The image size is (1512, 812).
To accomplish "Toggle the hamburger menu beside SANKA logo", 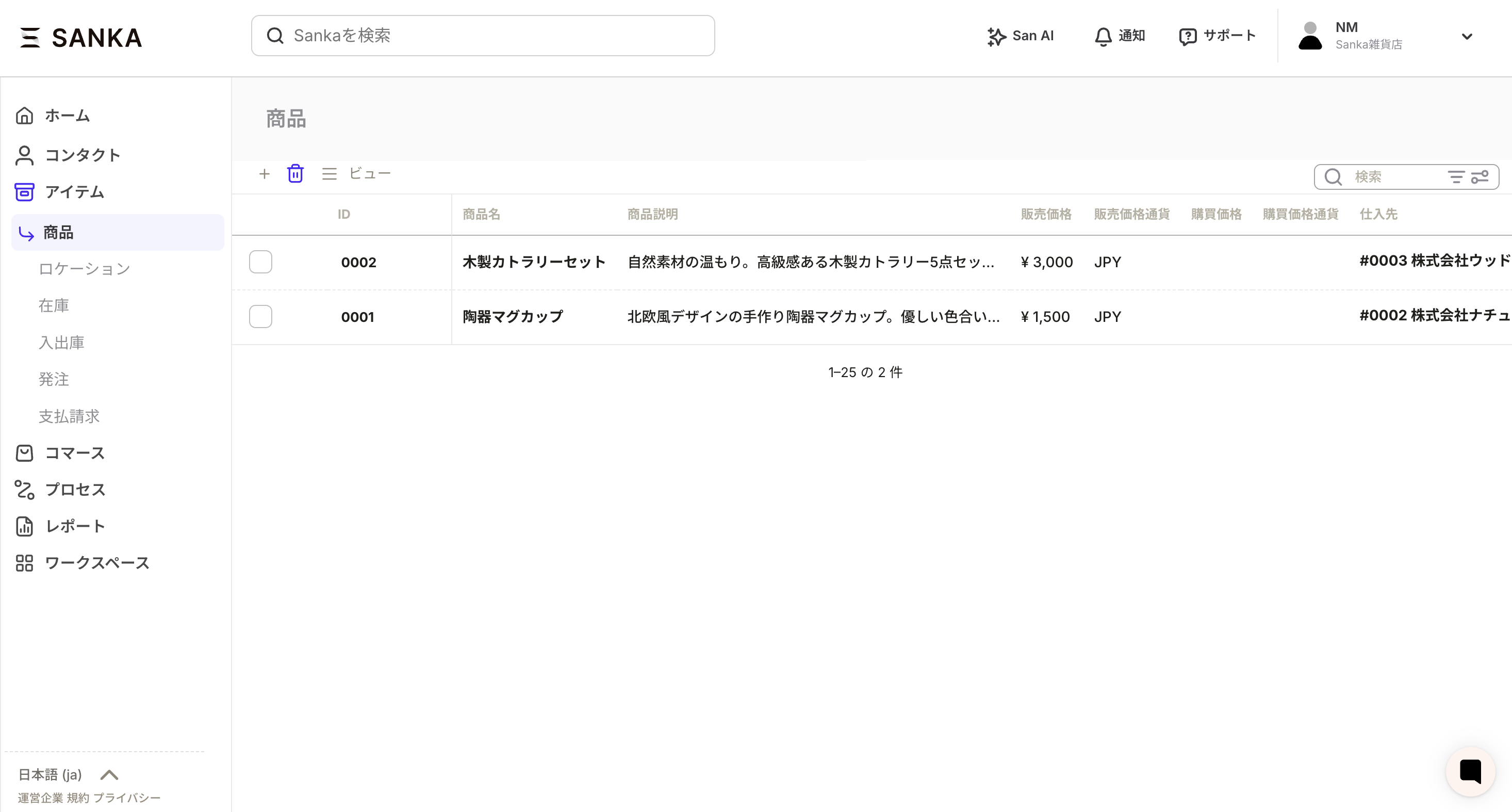I will [30, 38].
